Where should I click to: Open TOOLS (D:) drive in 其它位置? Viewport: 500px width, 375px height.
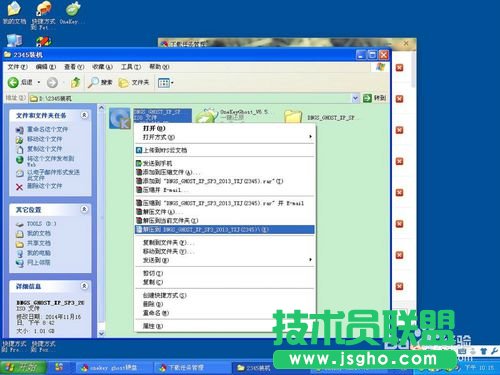36,224
